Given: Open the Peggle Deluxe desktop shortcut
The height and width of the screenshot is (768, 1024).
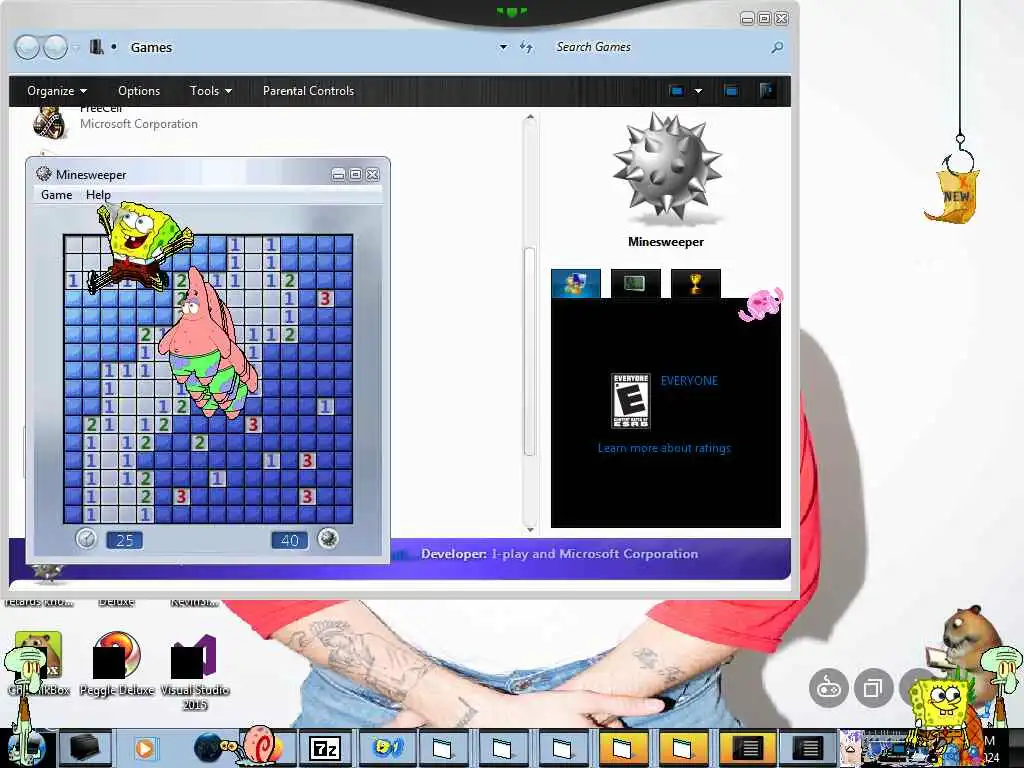Looking at the screenshot, I should tap(117, 664).
